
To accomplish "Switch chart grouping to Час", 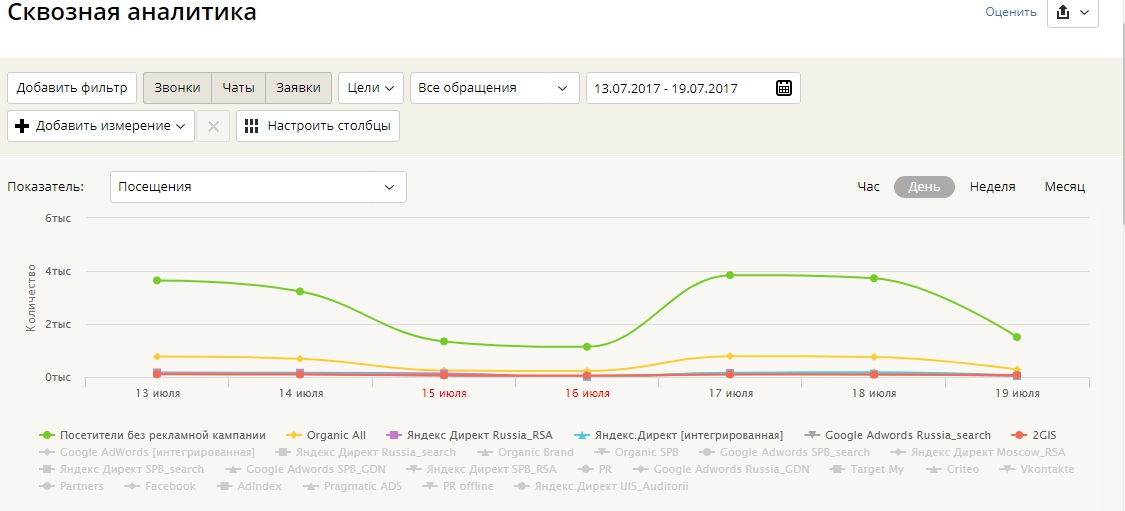I will coord(868,187).
